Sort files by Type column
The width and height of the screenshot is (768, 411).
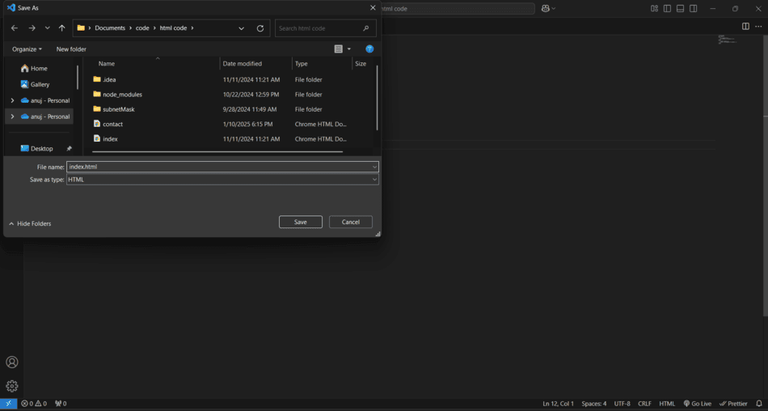pos(301,64)
